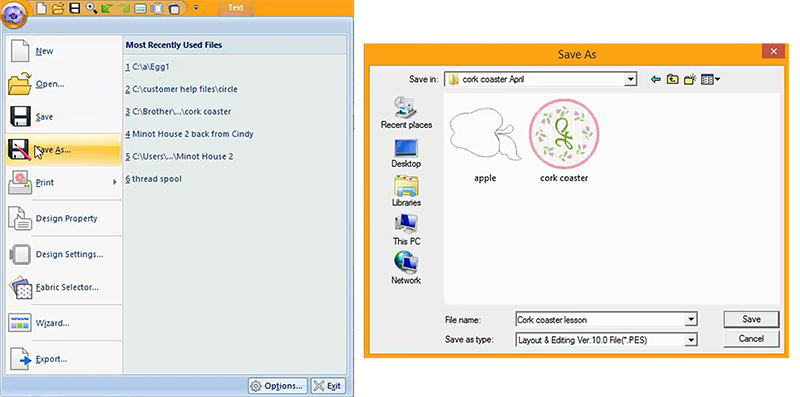The image size is (800, 397).
Task: Choose Export... from the application menu
Action: pos(63,359)
